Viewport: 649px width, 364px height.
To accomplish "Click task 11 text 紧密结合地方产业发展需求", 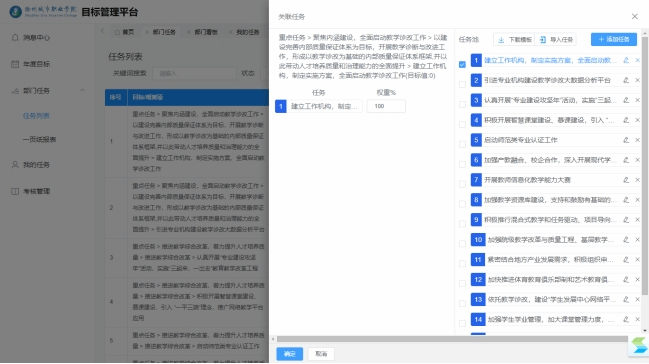I will click(x=550, y=260).
